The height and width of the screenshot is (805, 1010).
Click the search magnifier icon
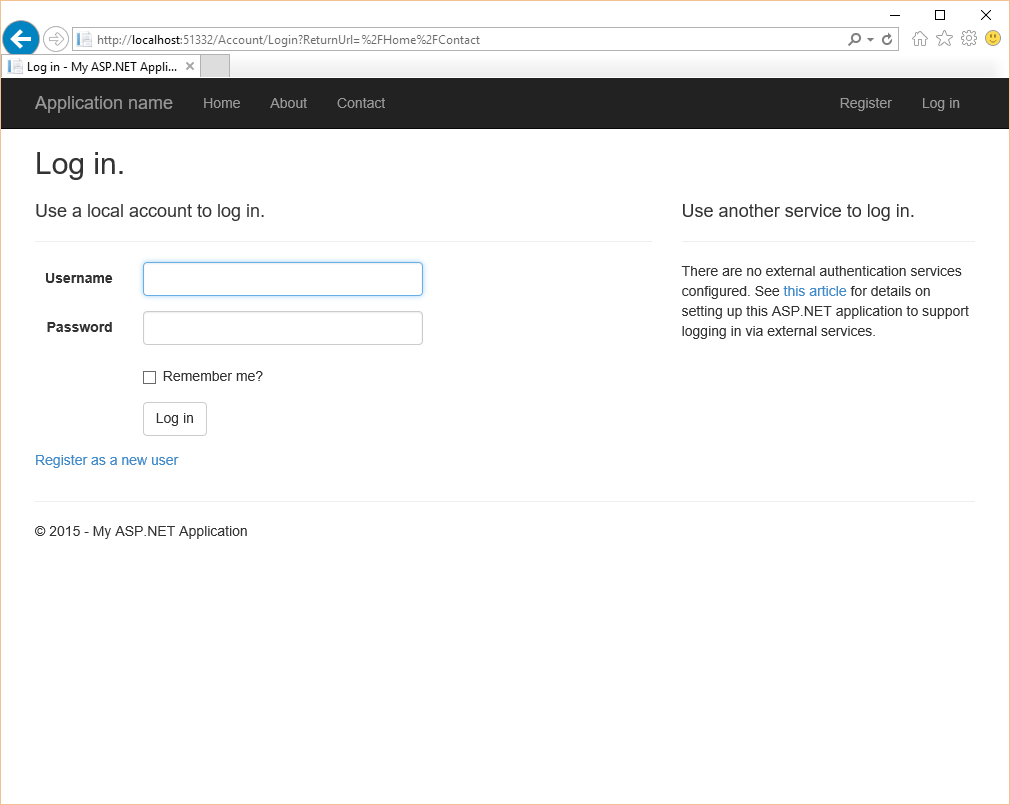pyautogui.click(x=853, y=39)
